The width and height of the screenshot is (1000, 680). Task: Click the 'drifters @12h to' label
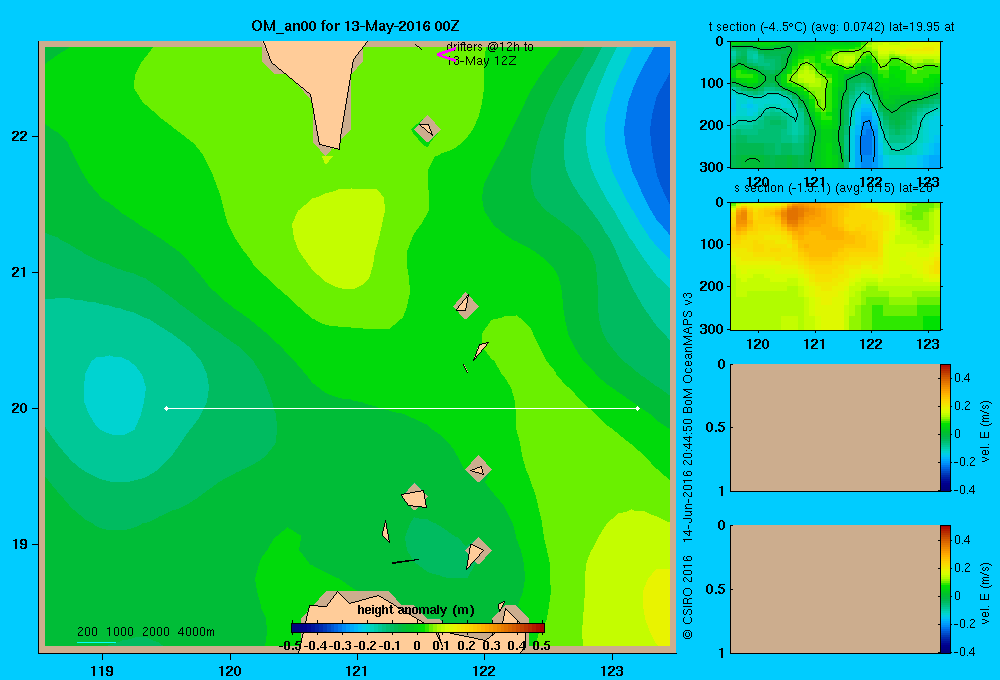[490, 47]
